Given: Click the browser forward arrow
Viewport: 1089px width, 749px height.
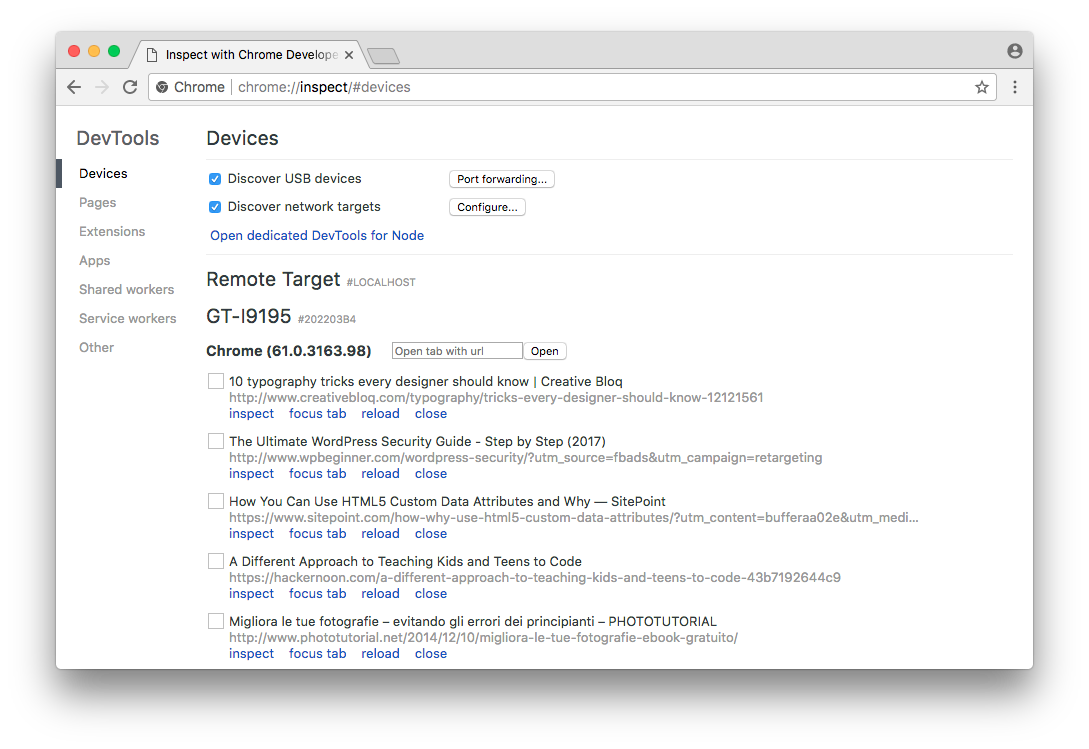Looking at the screenshot, I should pos(102,88).
